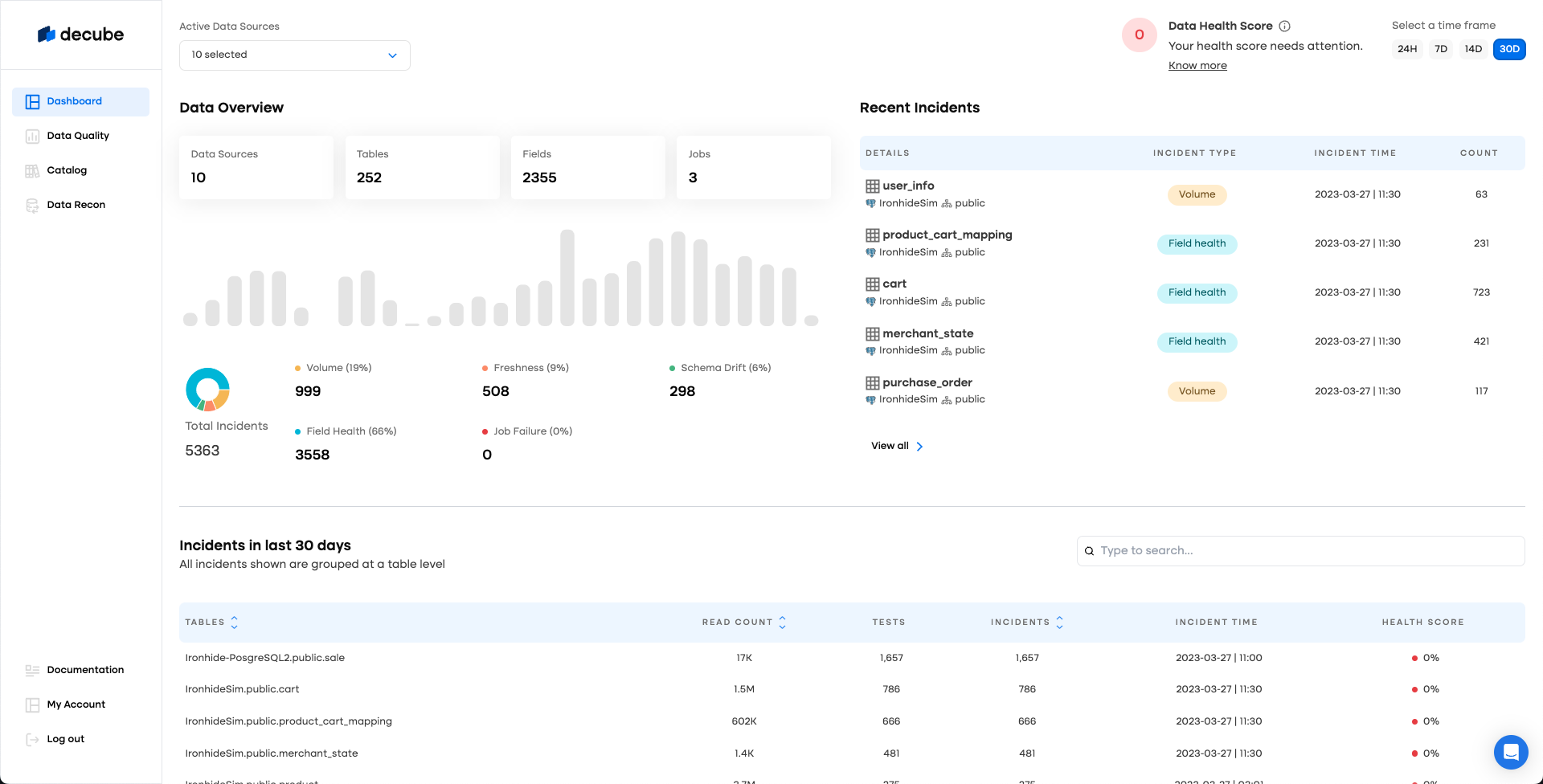
Task: Click the Total Incidents donut chart
Action: pos(207,390)
